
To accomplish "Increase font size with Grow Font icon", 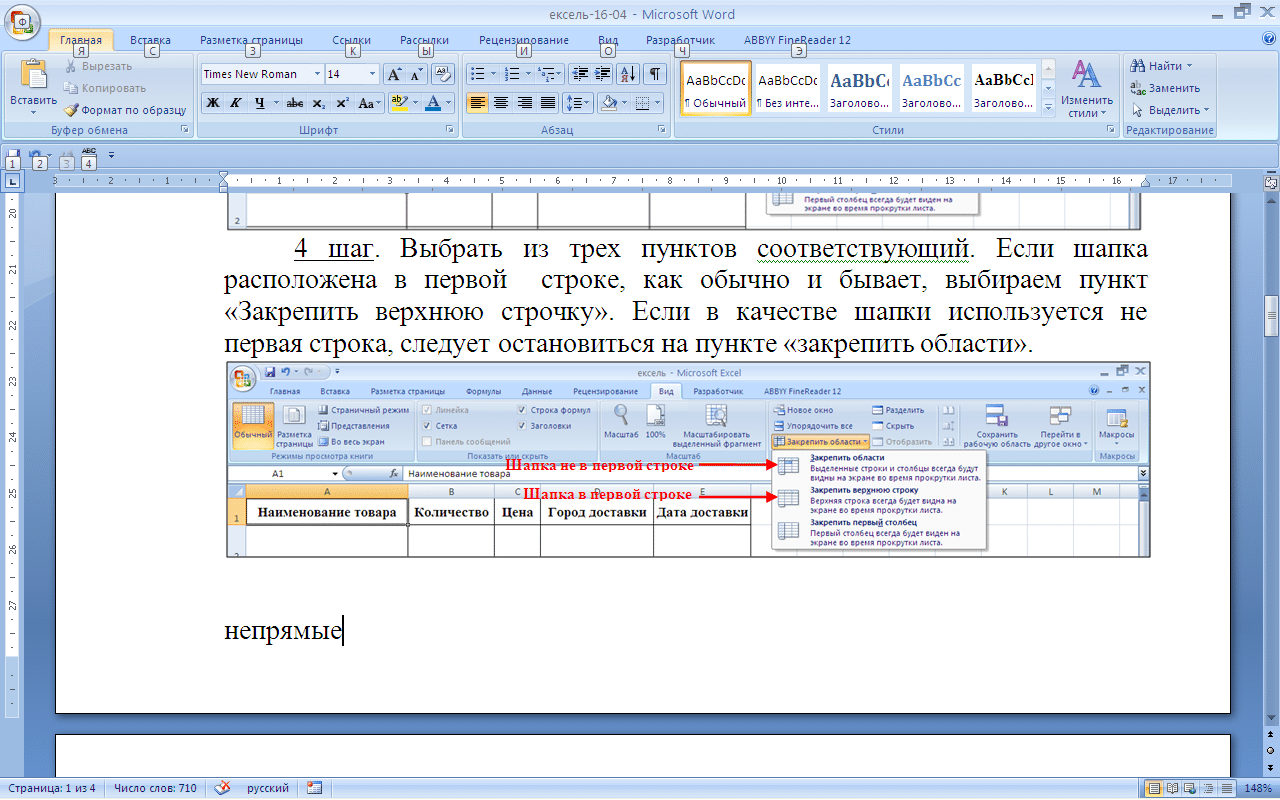I will tap(394, 74).
